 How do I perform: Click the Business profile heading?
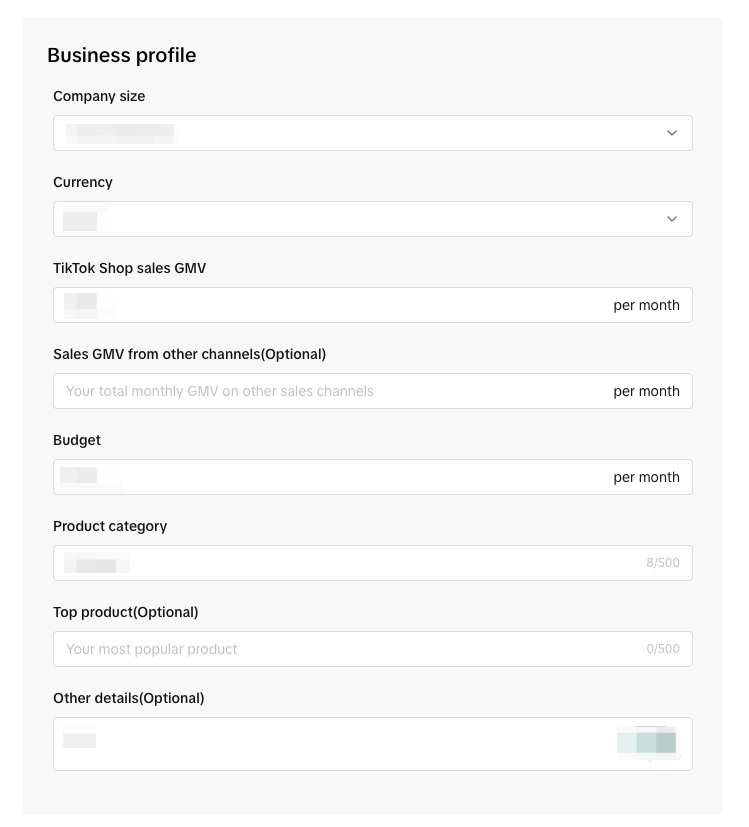pyautogui.click(x=122, y=55)
